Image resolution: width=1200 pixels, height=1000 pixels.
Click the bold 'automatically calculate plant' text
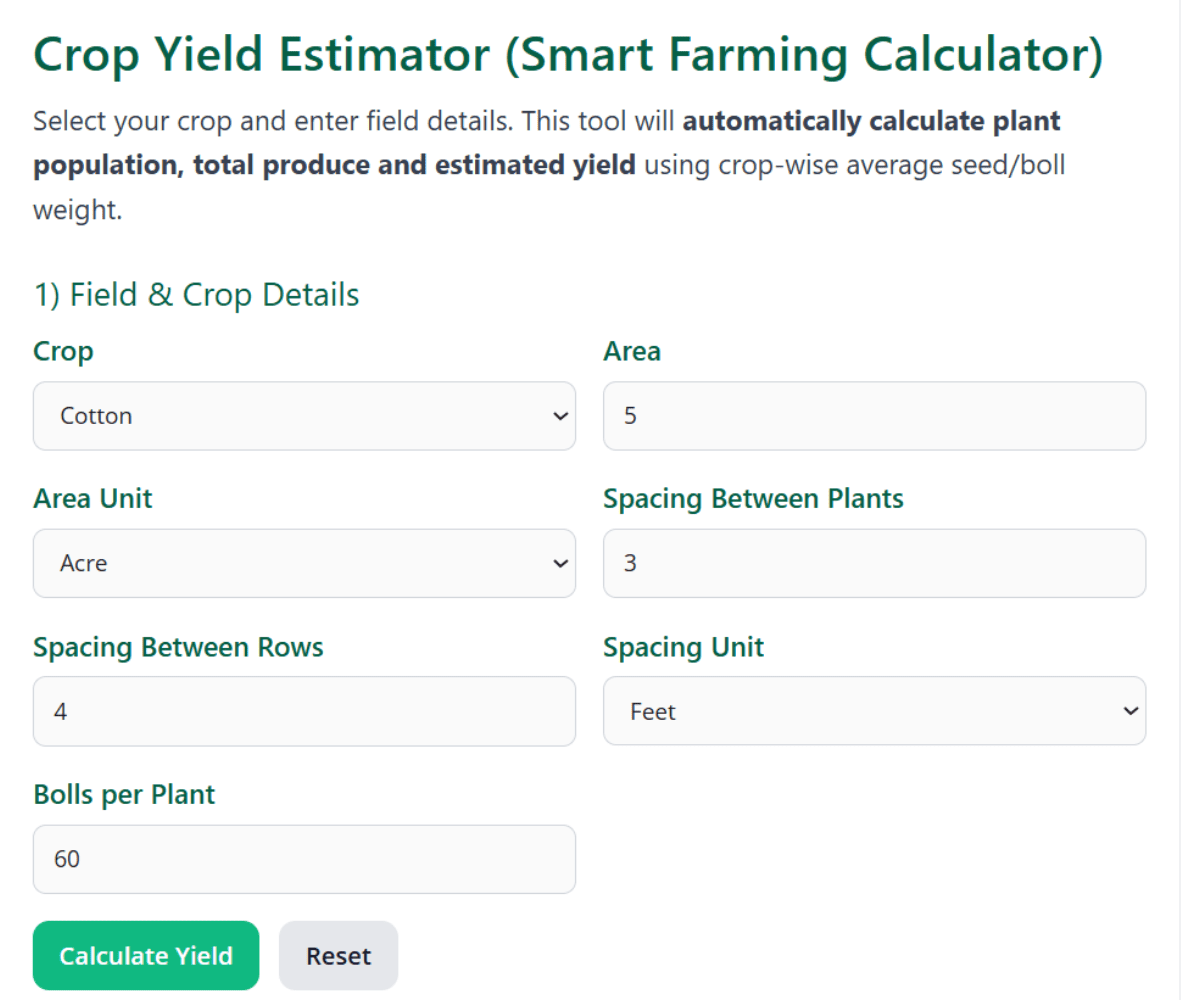pyautogui.click(x=872, y=122)
